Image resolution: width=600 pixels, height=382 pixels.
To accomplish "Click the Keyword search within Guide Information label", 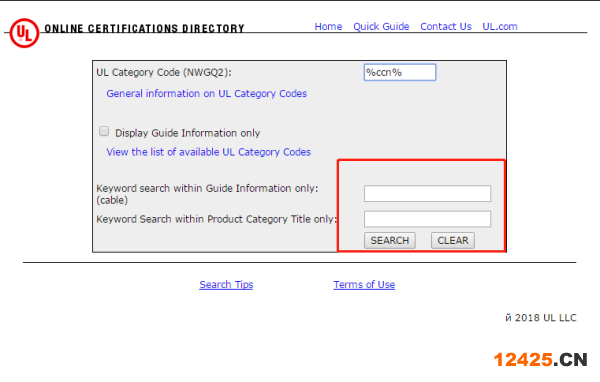I will (207, 194).
